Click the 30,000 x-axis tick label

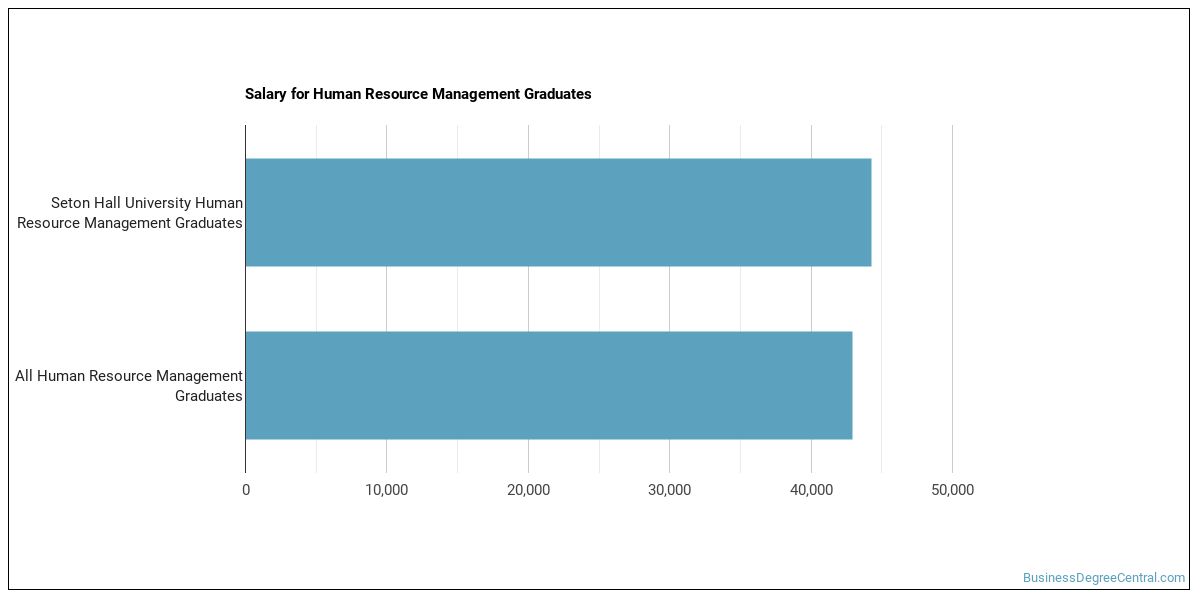click(x=670, y=490)
